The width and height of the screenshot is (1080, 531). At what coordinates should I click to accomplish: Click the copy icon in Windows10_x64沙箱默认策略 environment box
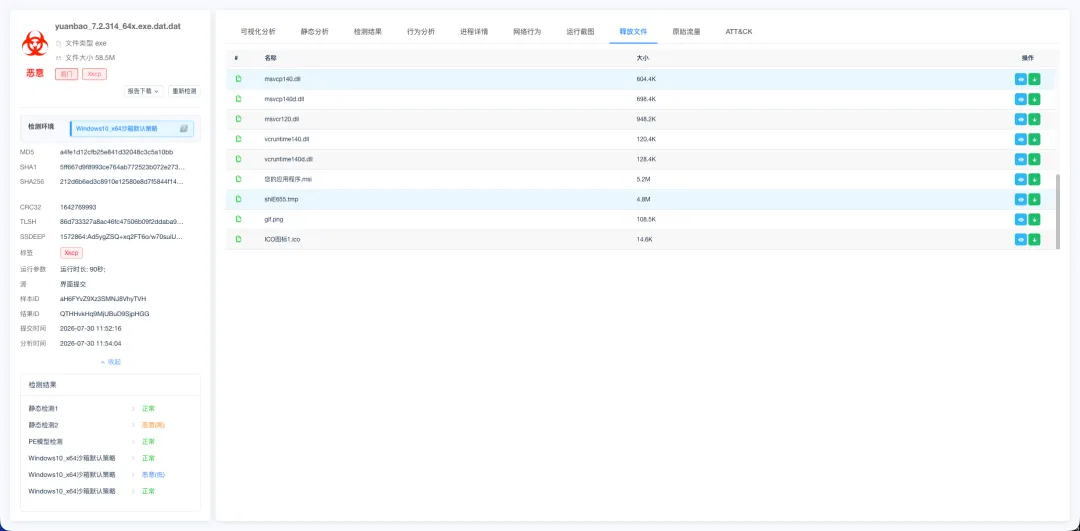coord(184,128)
